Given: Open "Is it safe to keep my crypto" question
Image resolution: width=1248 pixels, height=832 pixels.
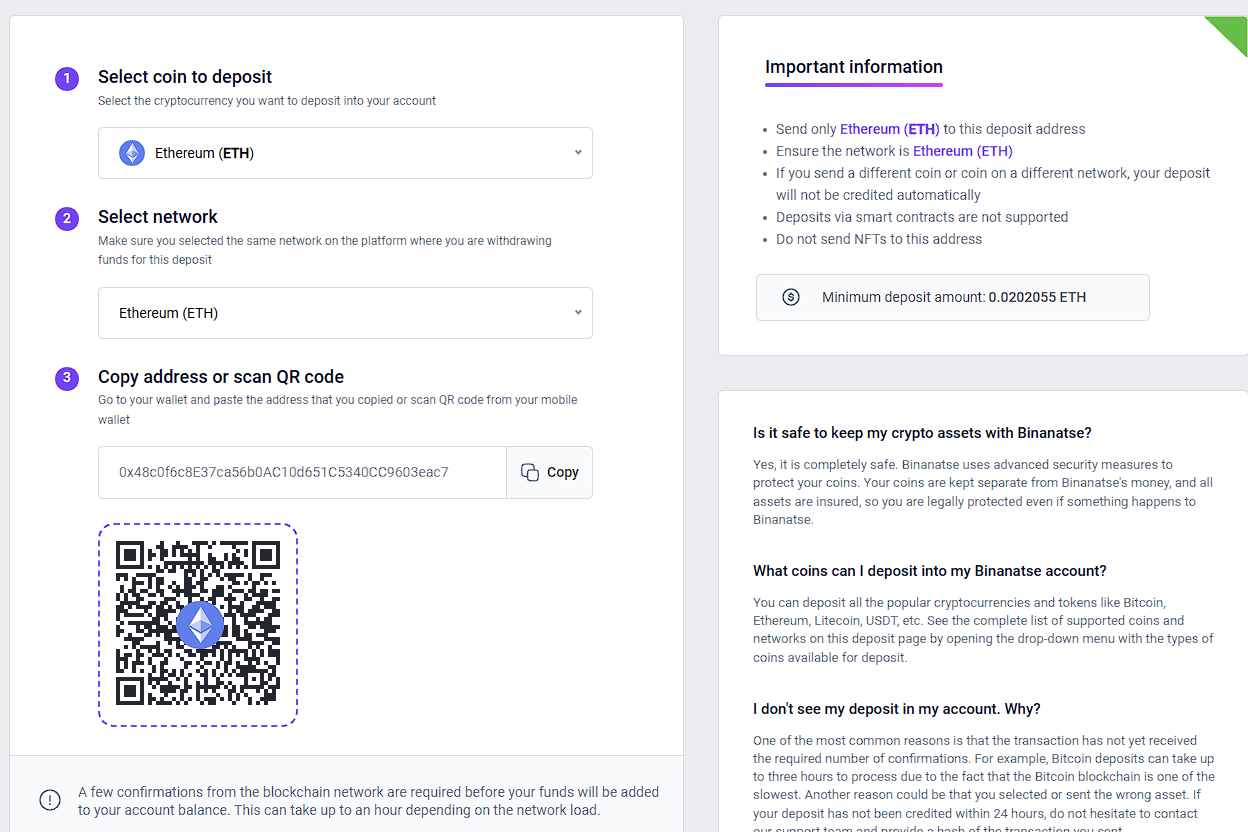Looking at the screenshot, I should [x=922, y=433].
